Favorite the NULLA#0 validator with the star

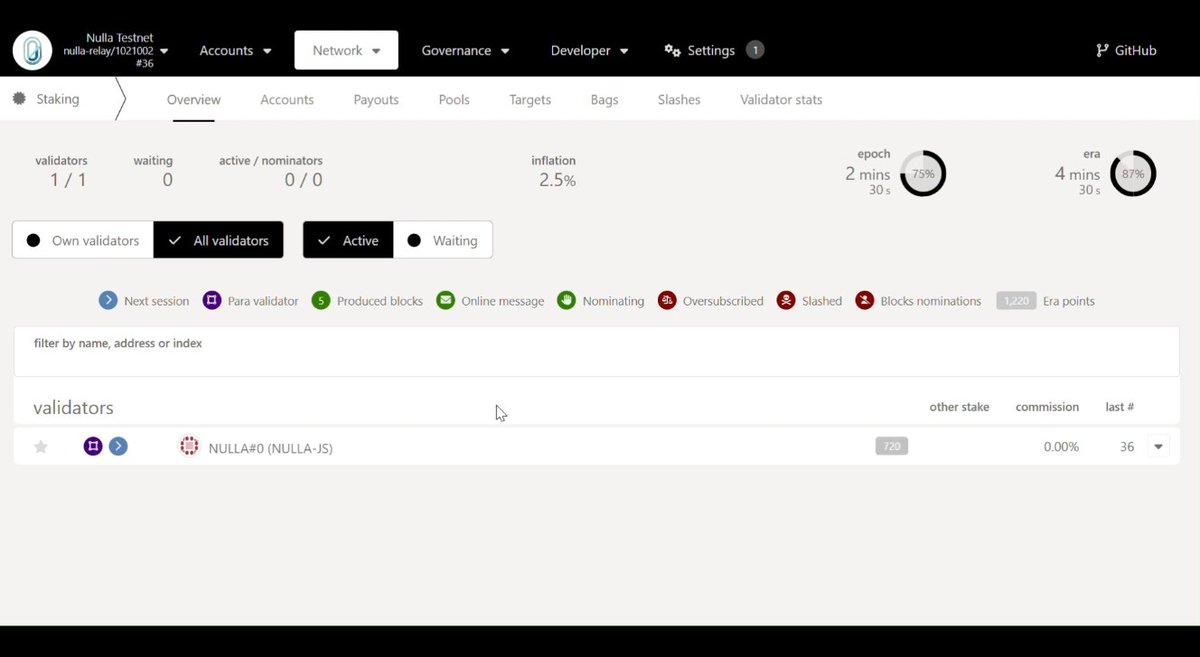[x=41, y=447]
